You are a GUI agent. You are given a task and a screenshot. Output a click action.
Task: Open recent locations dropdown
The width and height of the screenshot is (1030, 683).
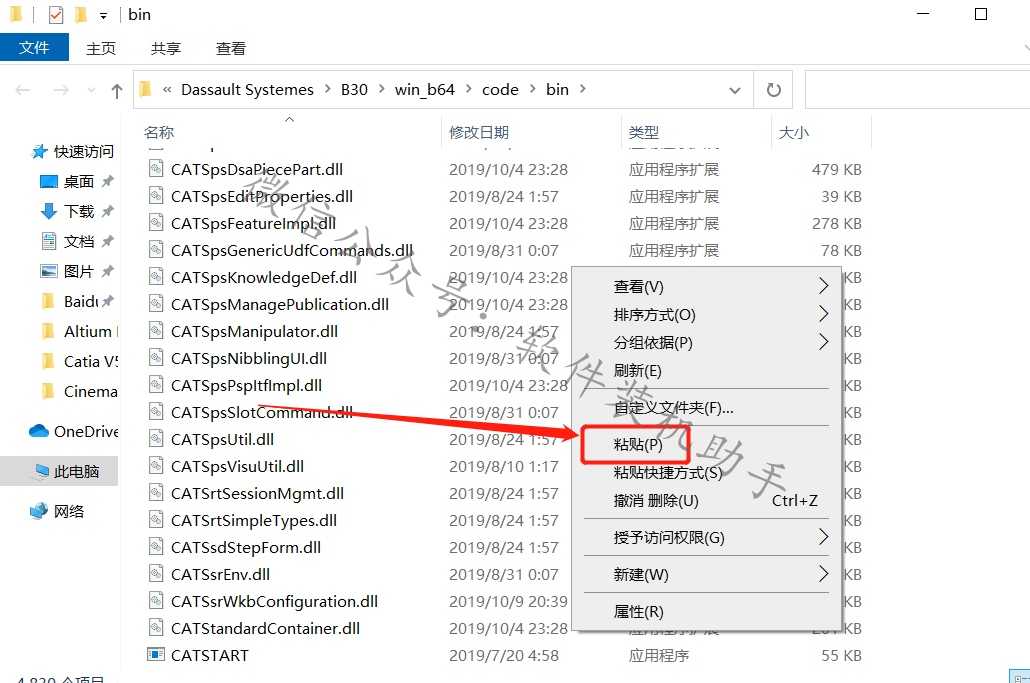point(91,90)
